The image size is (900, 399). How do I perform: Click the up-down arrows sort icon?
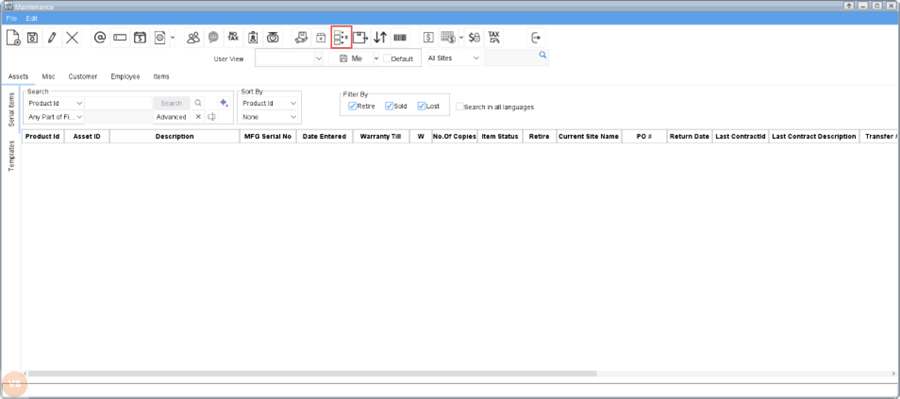380,38
